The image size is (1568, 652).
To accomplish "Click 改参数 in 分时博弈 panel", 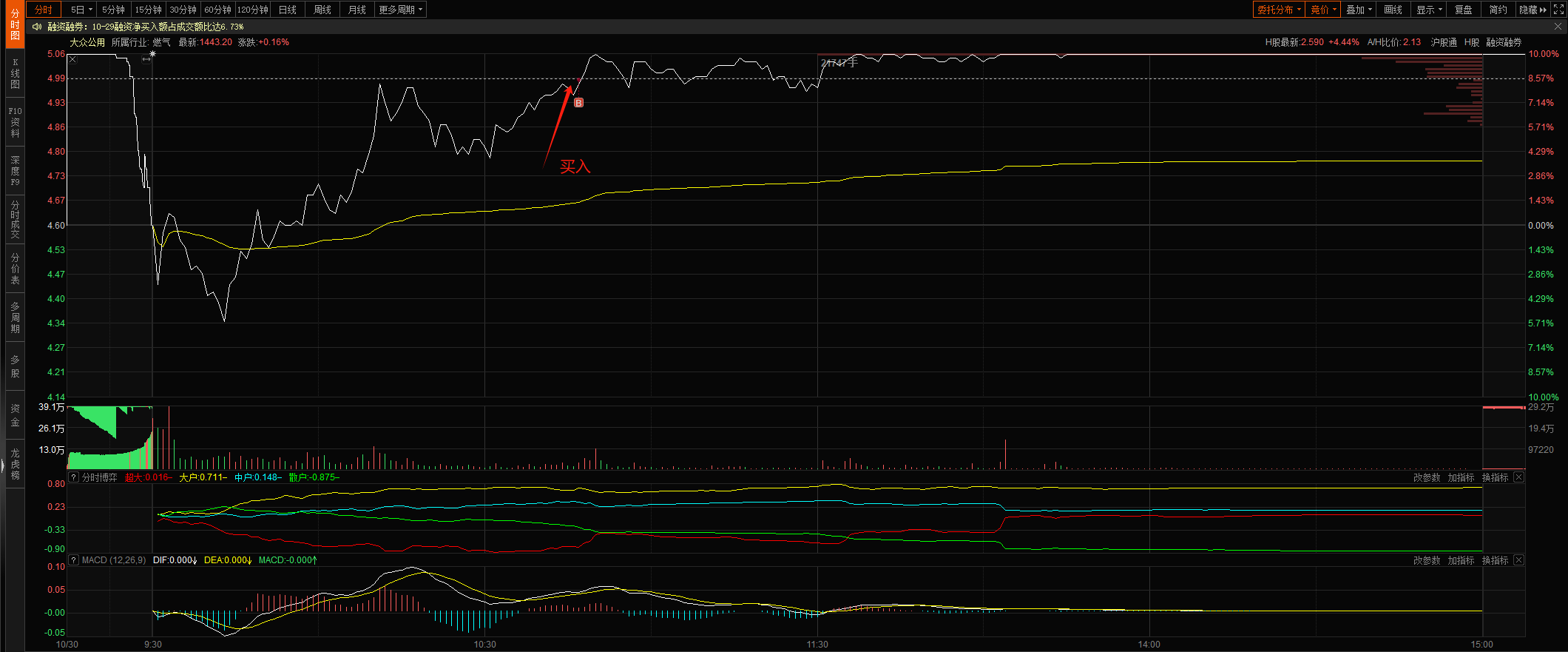I will 1427,477.
